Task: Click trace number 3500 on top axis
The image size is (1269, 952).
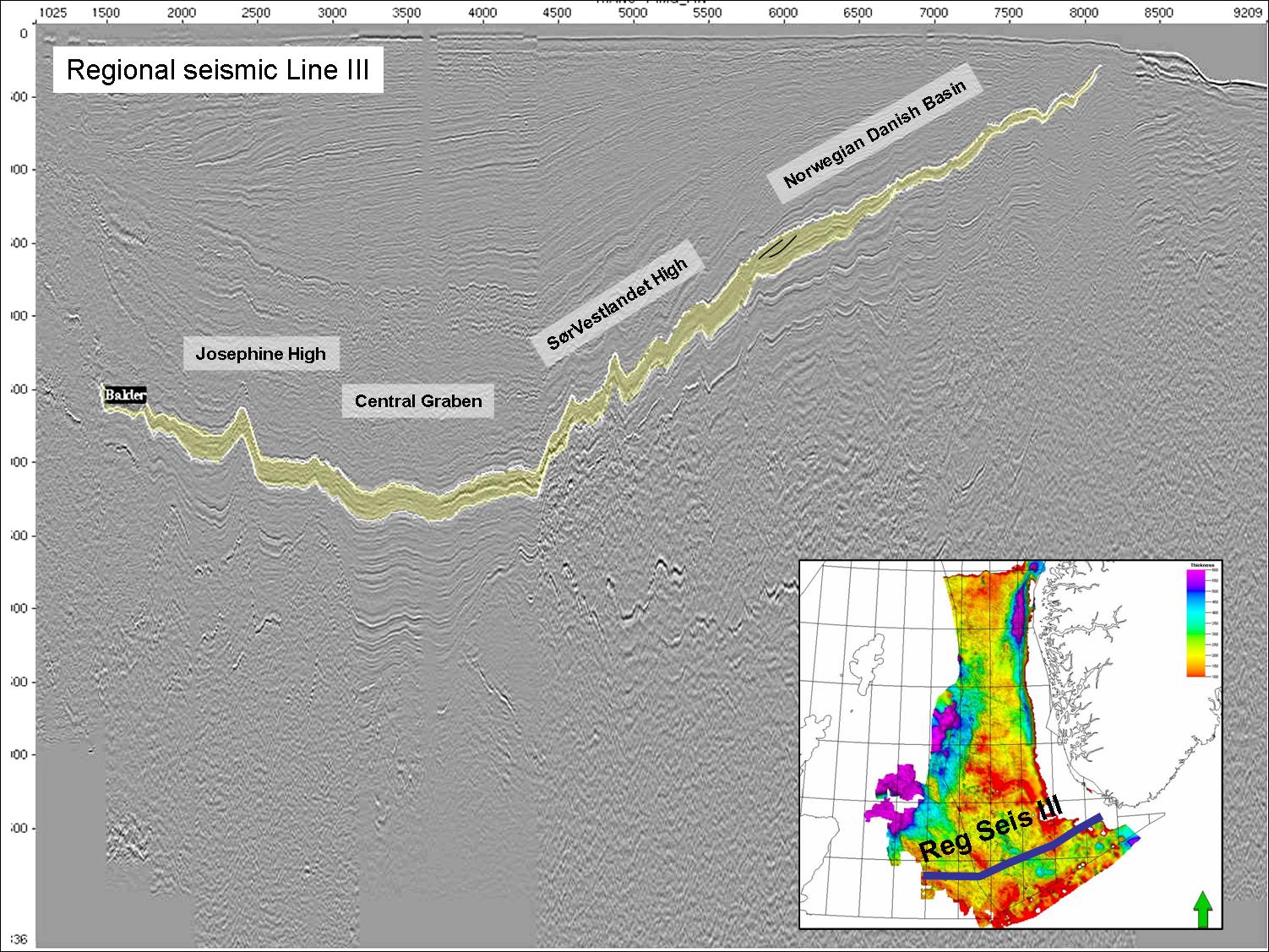Action: 408,14
